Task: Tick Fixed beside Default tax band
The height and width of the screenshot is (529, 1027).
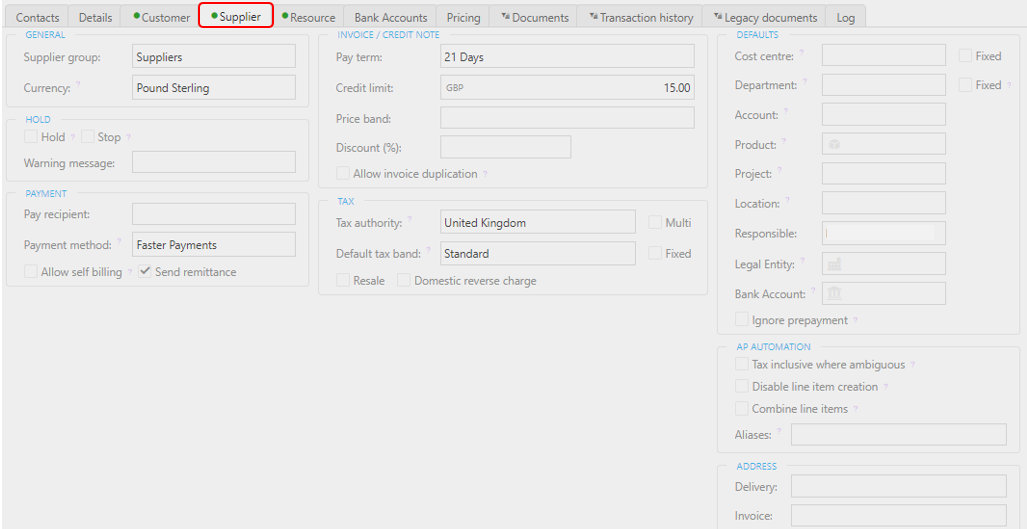Action: pos(655,253)
